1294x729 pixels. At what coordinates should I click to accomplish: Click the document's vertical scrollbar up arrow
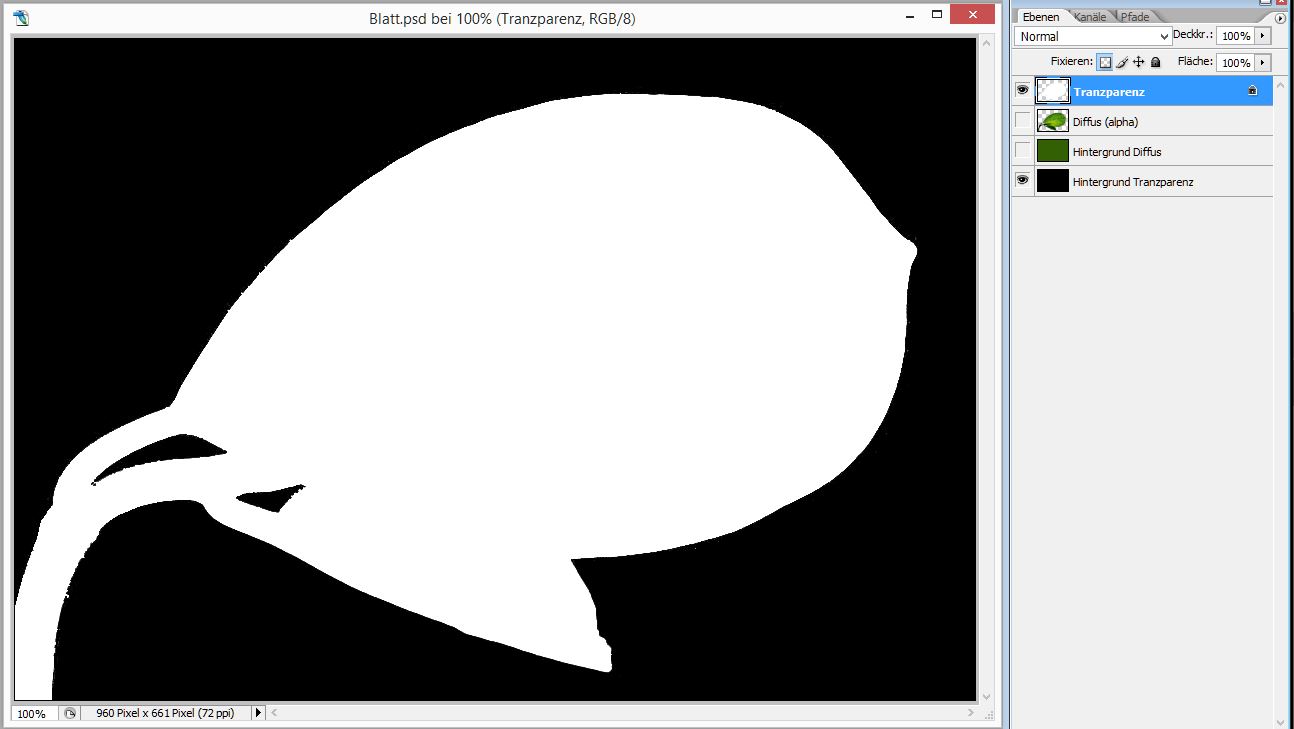986,44
